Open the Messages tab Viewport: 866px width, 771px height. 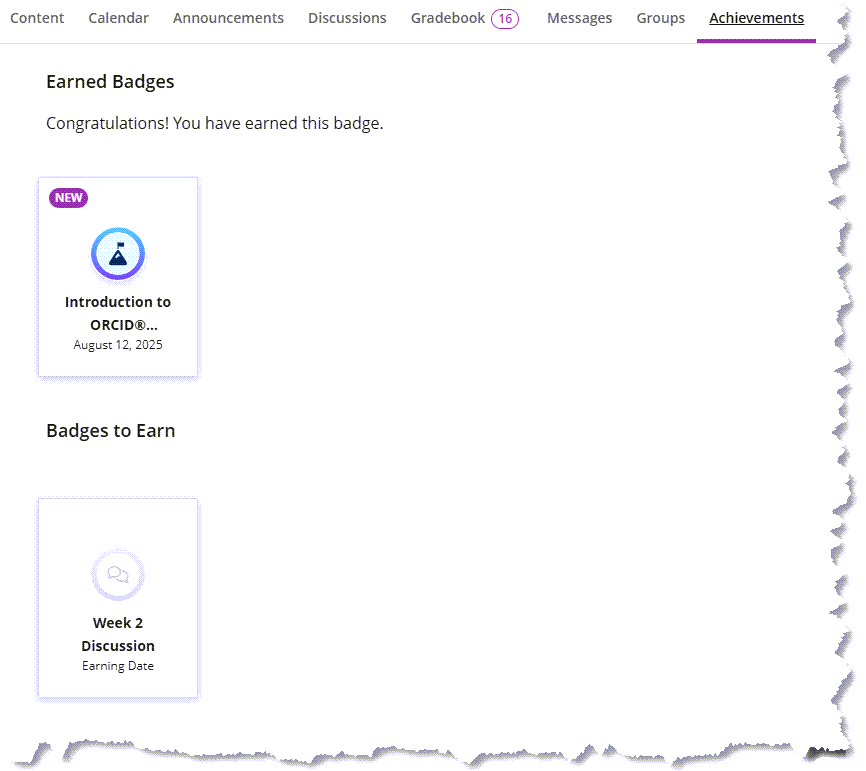[x=579, y=18]
